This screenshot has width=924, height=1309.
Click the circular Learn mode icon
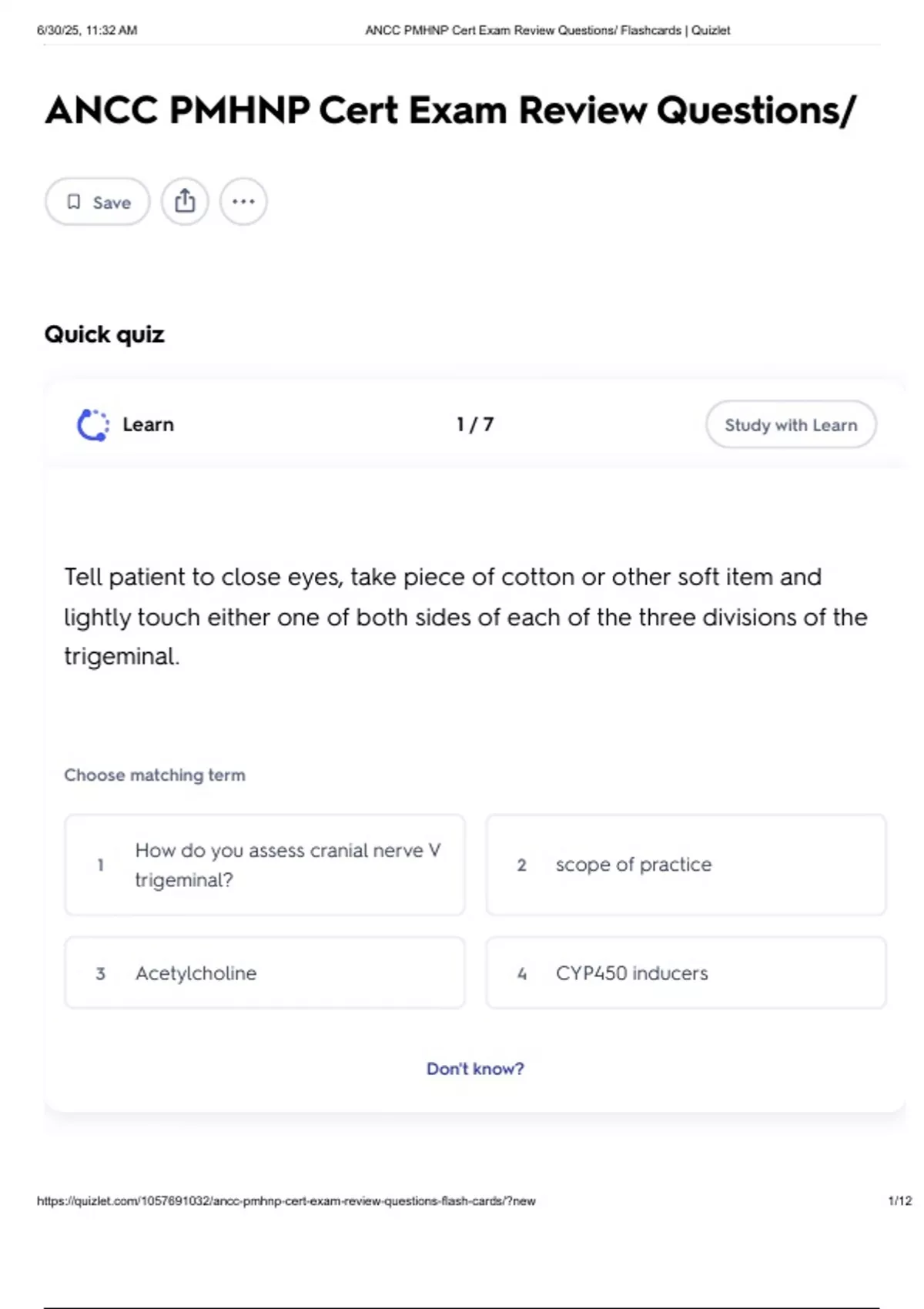point(93,424)
